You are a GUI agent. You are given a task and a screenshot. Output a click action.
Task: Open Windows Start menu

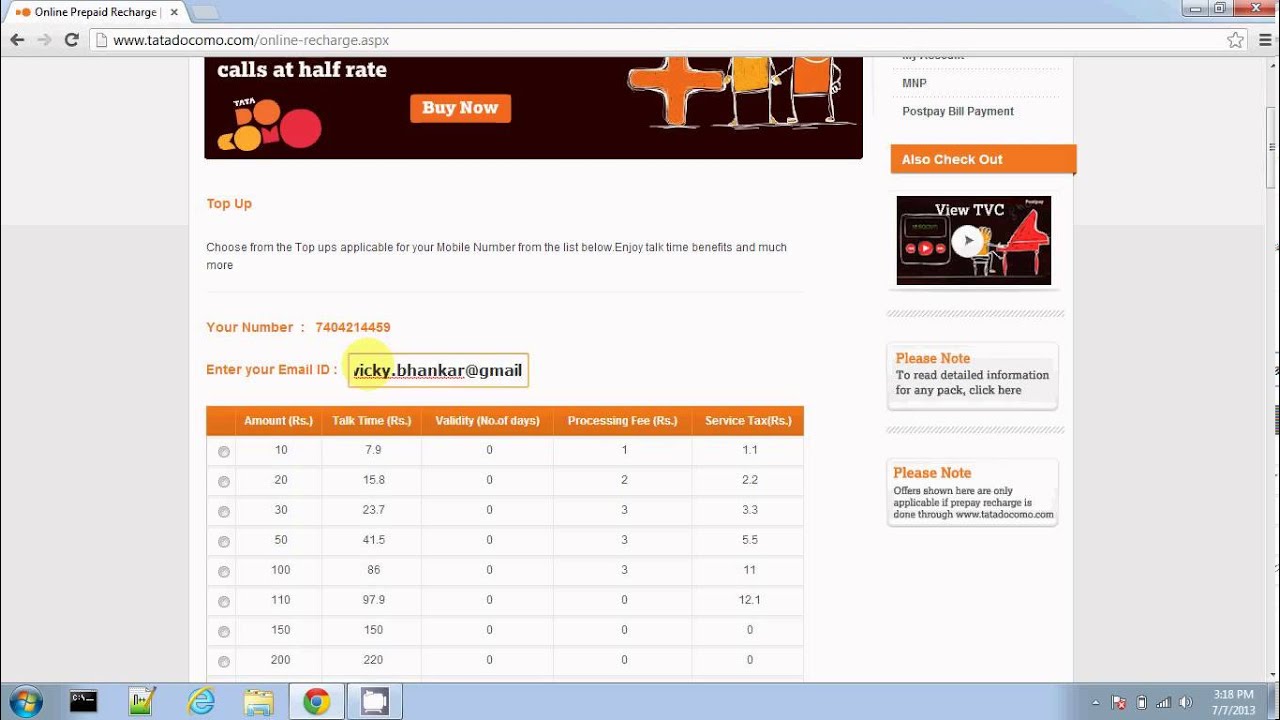point(24,701)
